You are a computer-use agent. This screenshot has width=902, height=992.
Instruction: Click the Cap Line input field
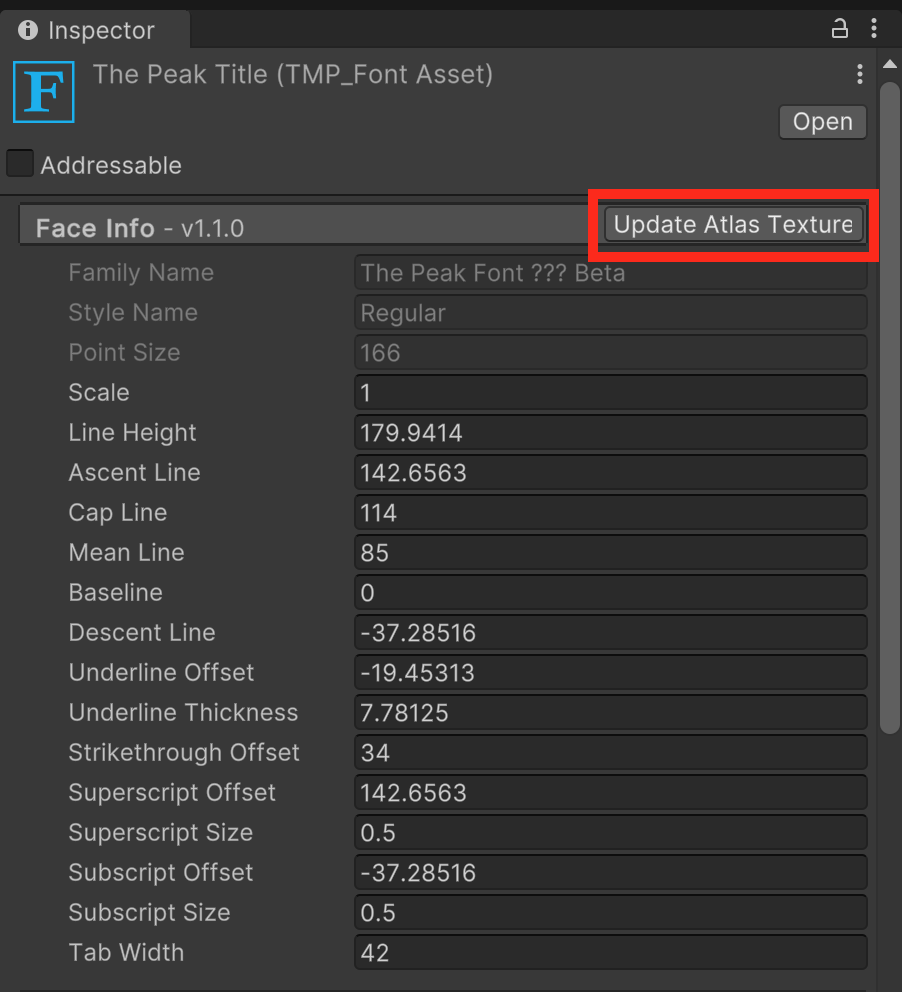click(610, 512)
